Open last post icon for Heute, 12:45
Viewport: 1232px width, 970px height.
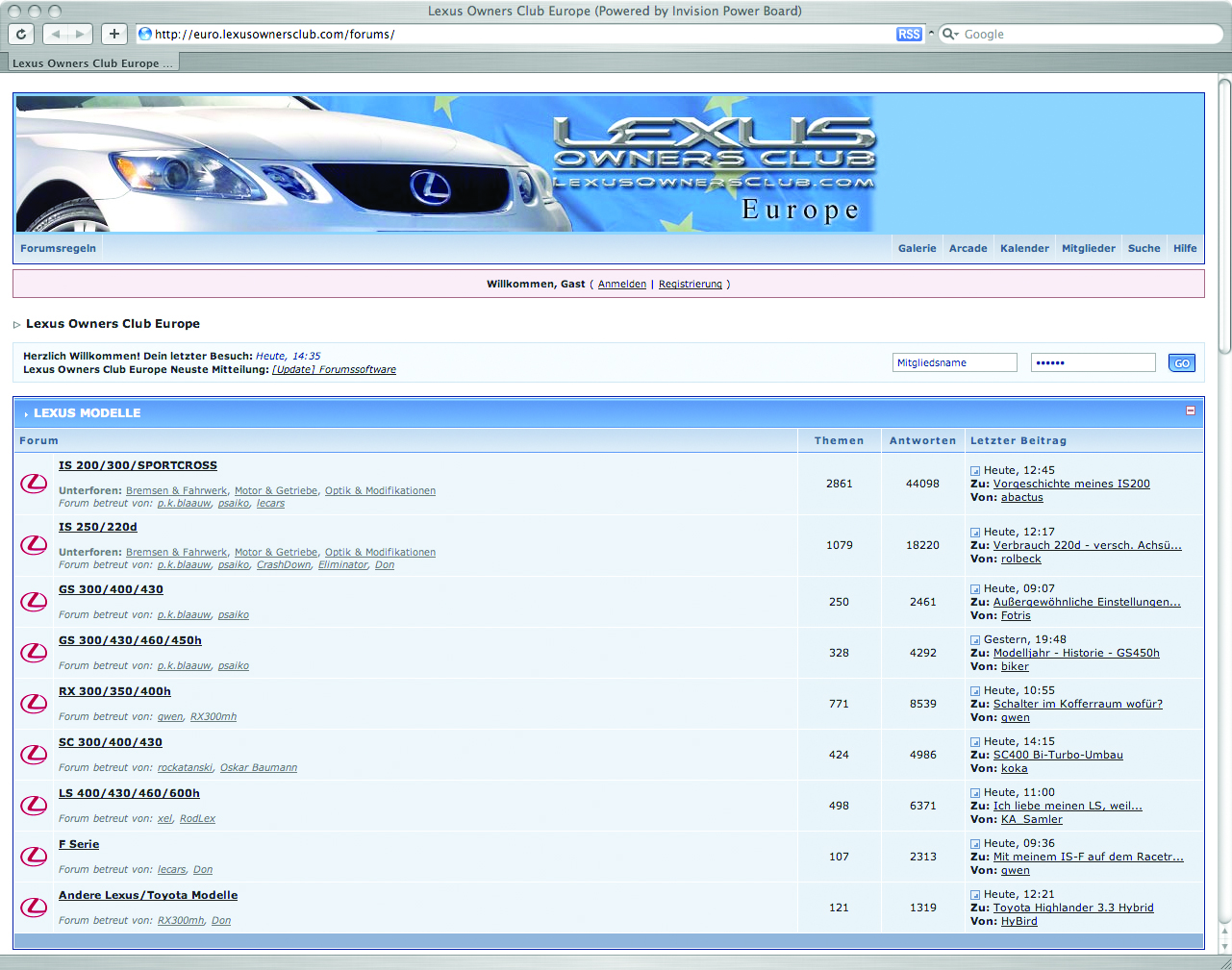click(x=975, y=471)
